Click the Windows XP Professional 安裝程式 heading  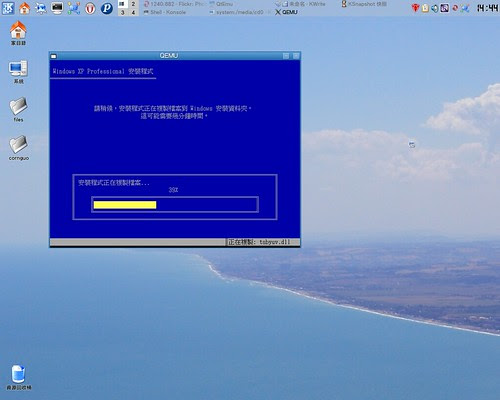pyautogui.click(x=103, y=71)
